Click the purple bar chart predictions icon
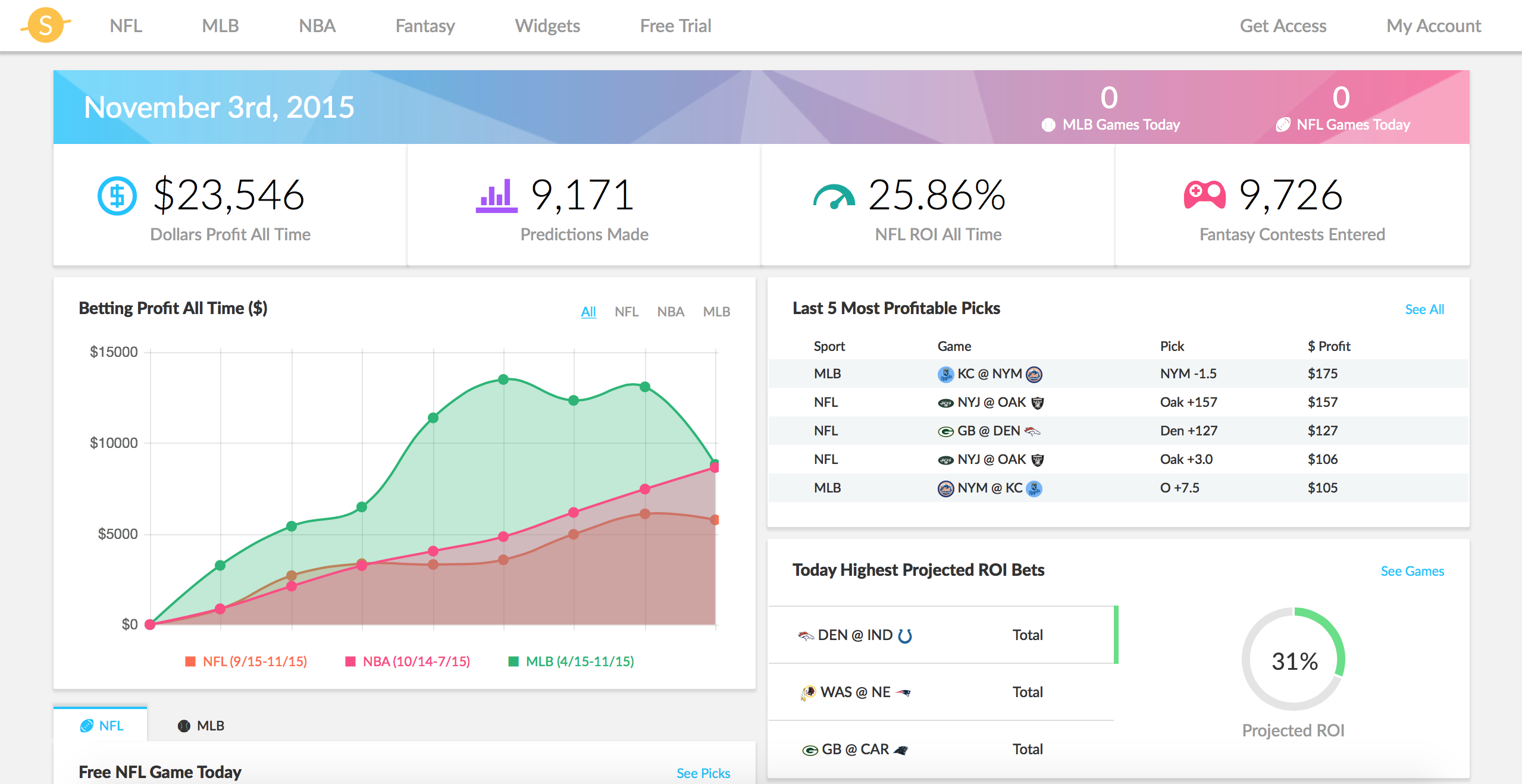This screenshot has height=784, width=1522. pos(496,196)
